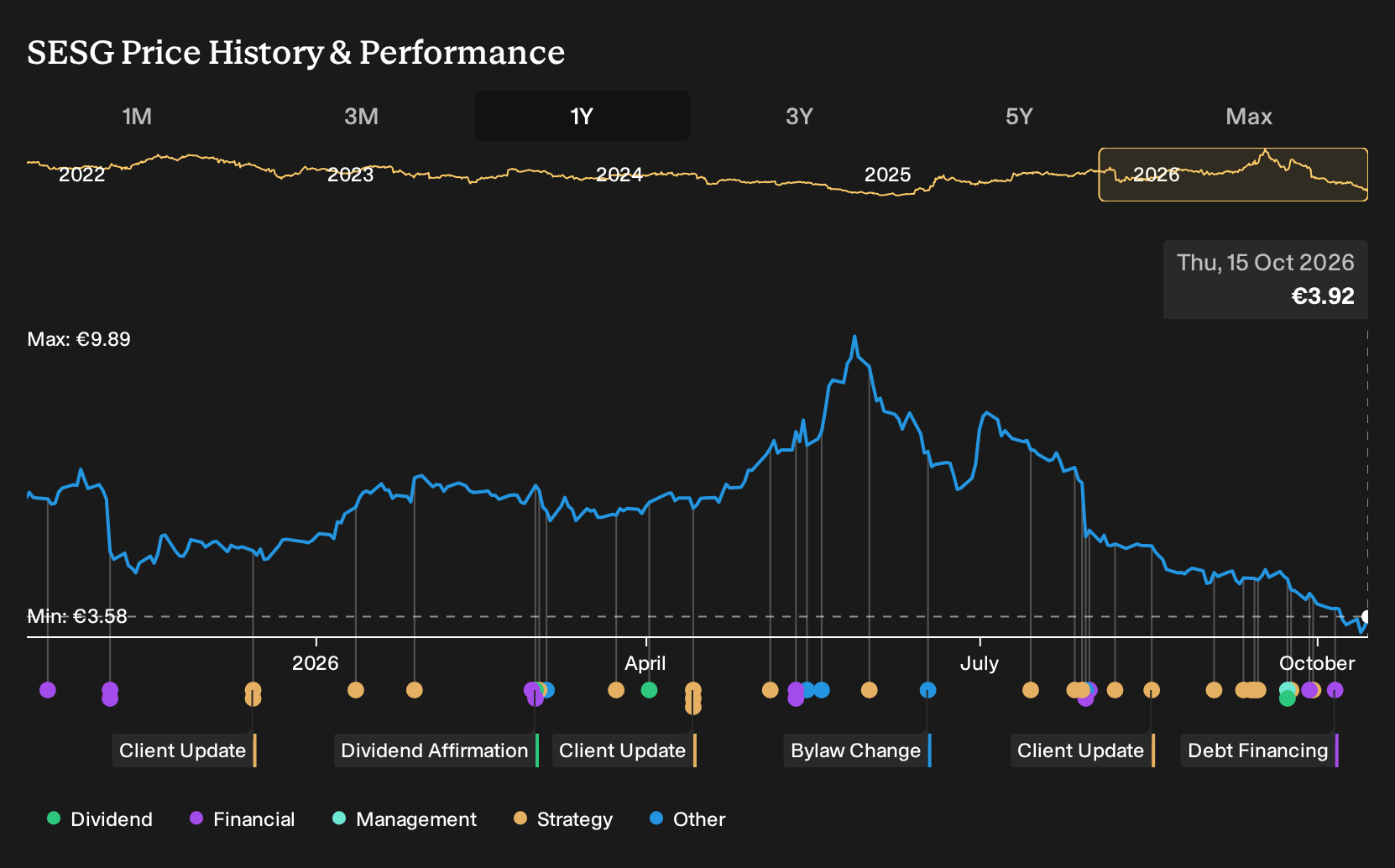Click the April axis label
Image resolution: width=1395 pixels, height=868 pixels.
pyautogui.click(x=645, y=663)
